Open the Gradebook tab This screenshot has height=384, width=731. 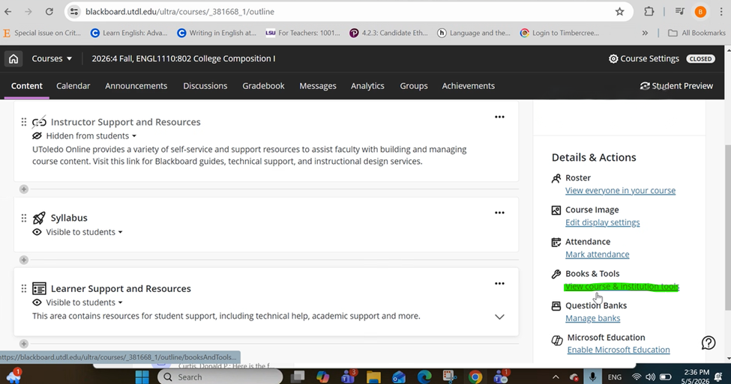(263, 86)
